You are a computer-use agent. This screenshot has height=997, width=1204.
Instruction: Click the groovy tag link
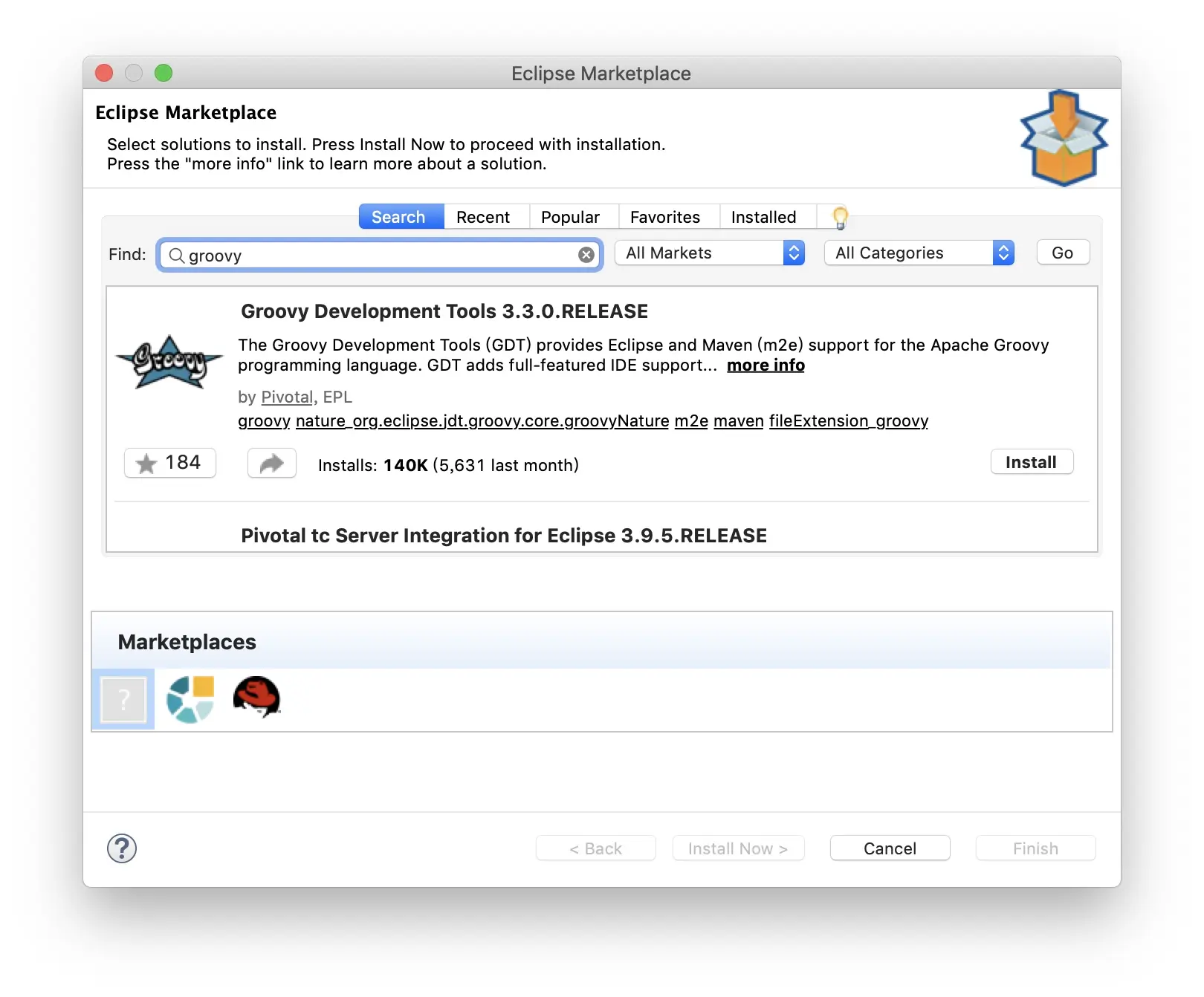point(264,421)
